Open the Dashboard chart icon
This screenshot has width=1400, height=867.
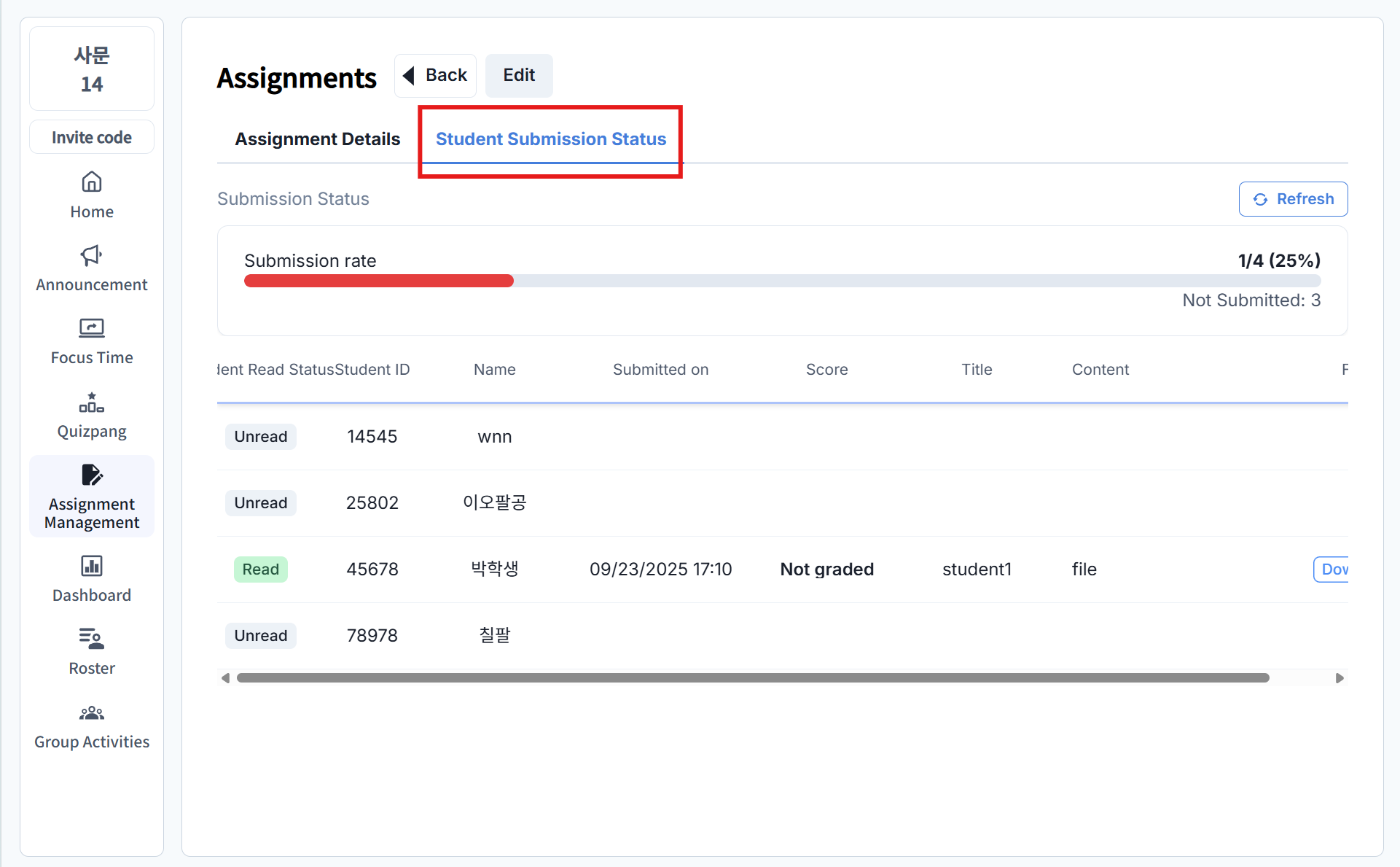tap(92, 566)
